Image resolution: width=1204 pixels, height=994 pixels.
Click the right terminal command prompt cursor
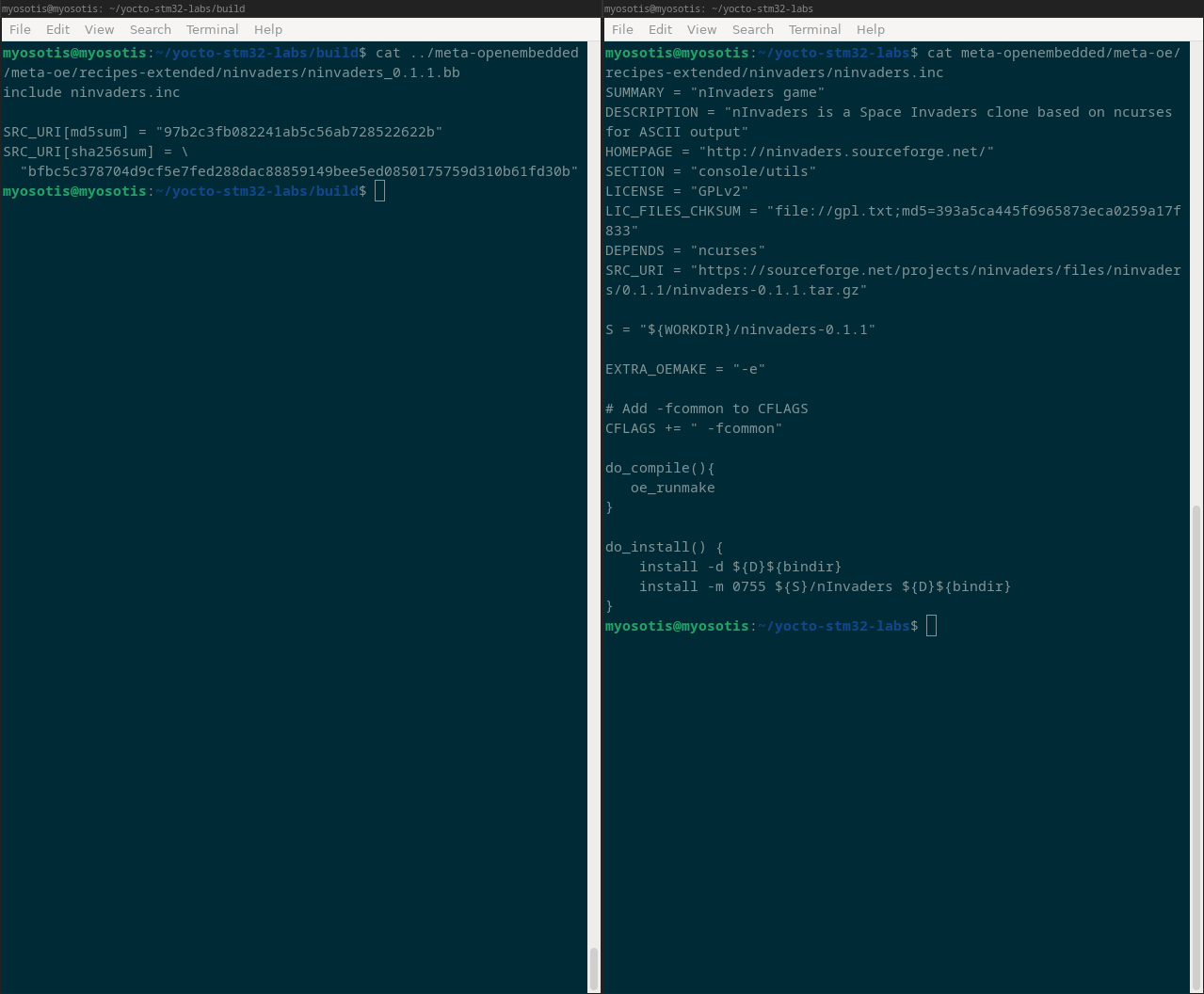coord(931,626)
